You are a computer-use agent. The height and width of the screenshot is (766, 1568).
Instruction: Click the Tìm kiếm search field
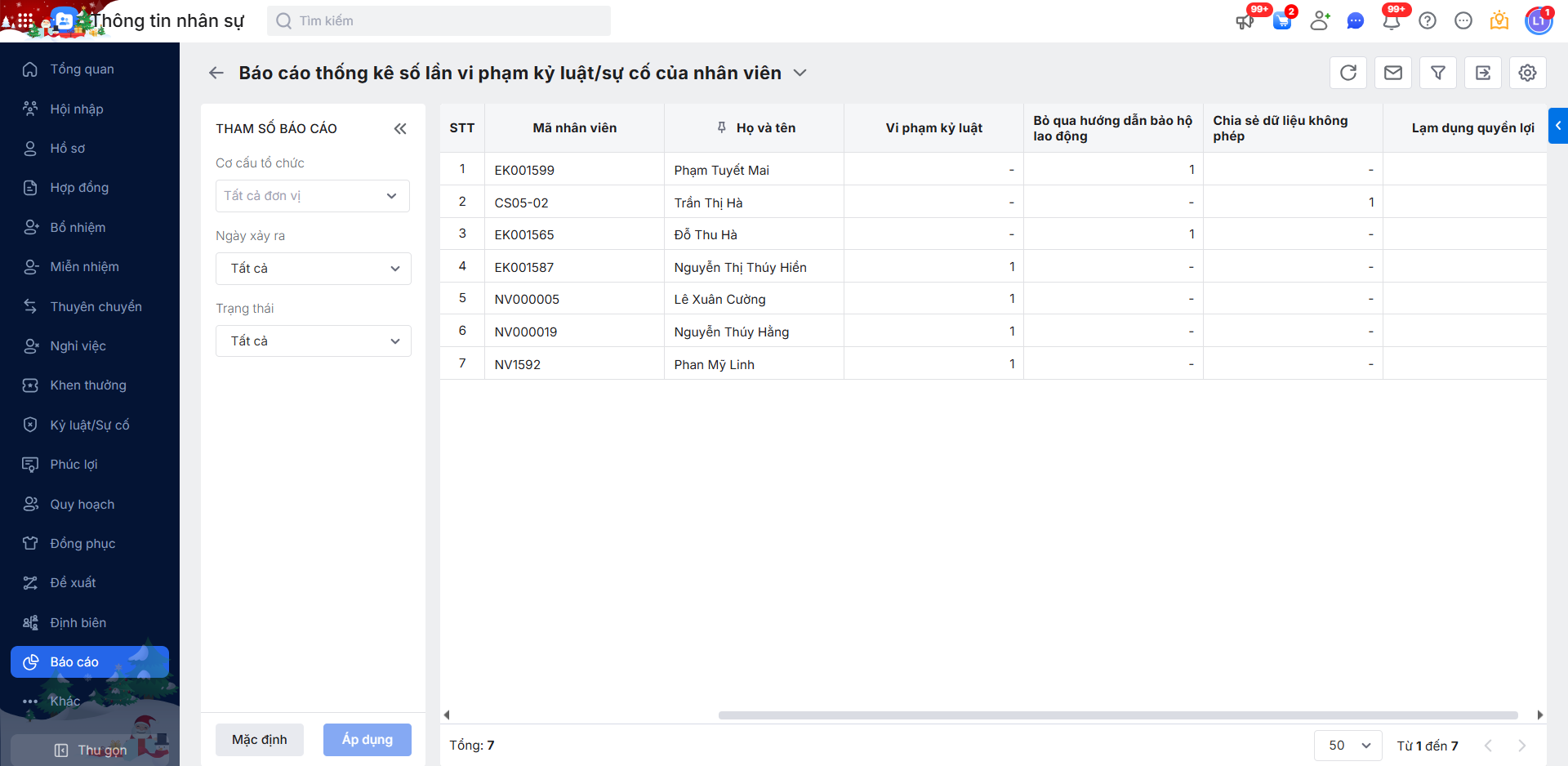[x=439, y=20]
